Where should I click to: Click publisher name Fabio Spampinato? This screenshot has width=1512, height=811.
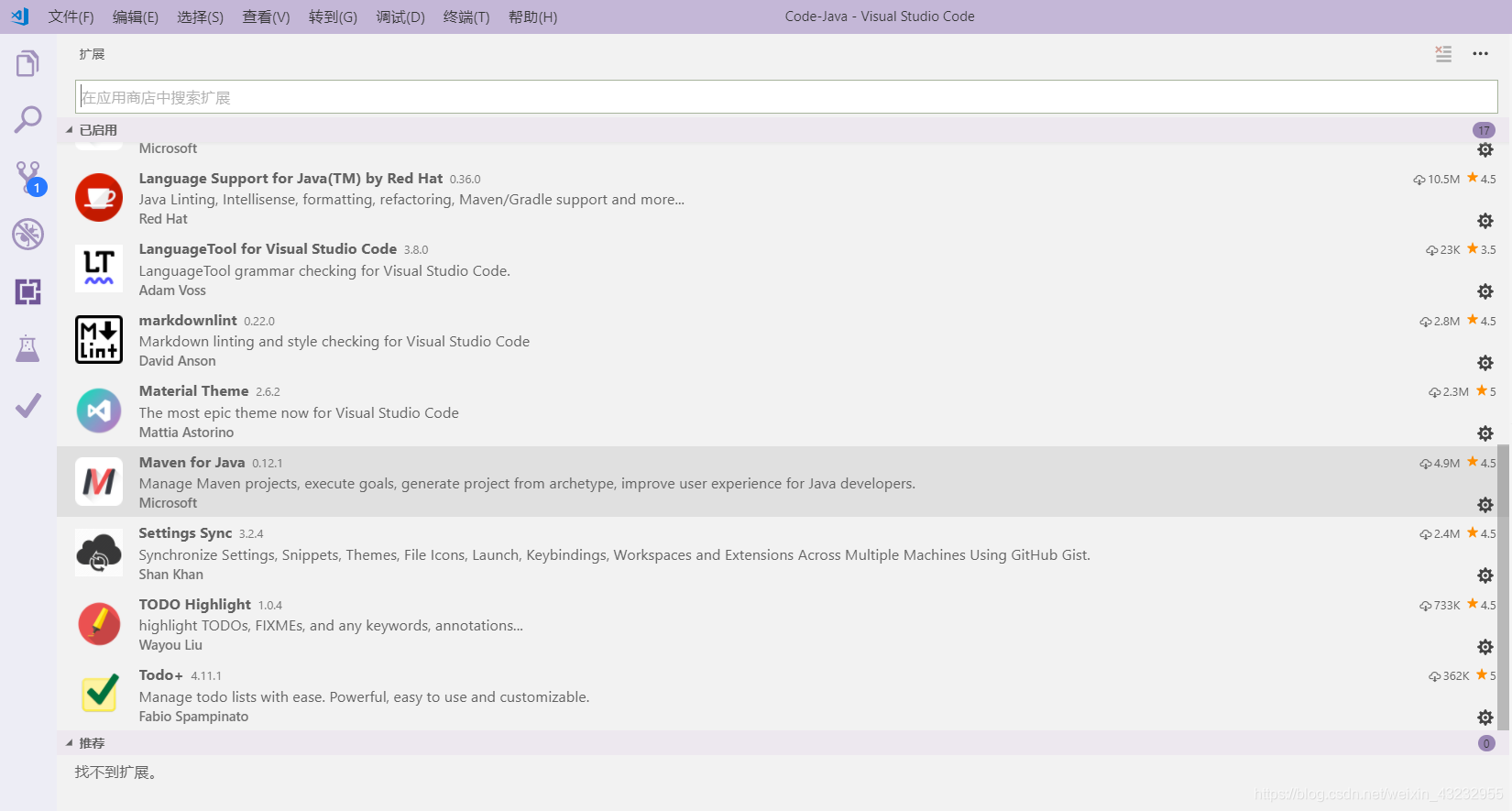(x=193, y=717)
